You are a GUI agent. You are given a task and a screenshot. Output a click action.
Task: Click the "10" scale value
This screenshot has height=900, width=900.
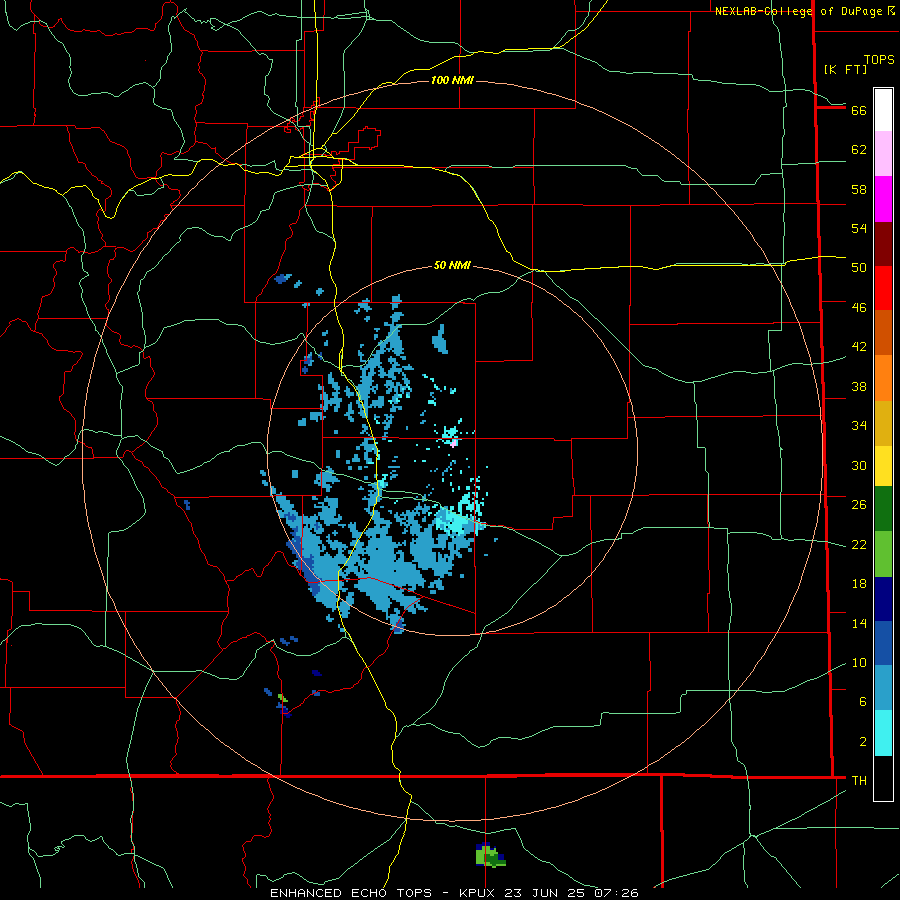(859, 663)
